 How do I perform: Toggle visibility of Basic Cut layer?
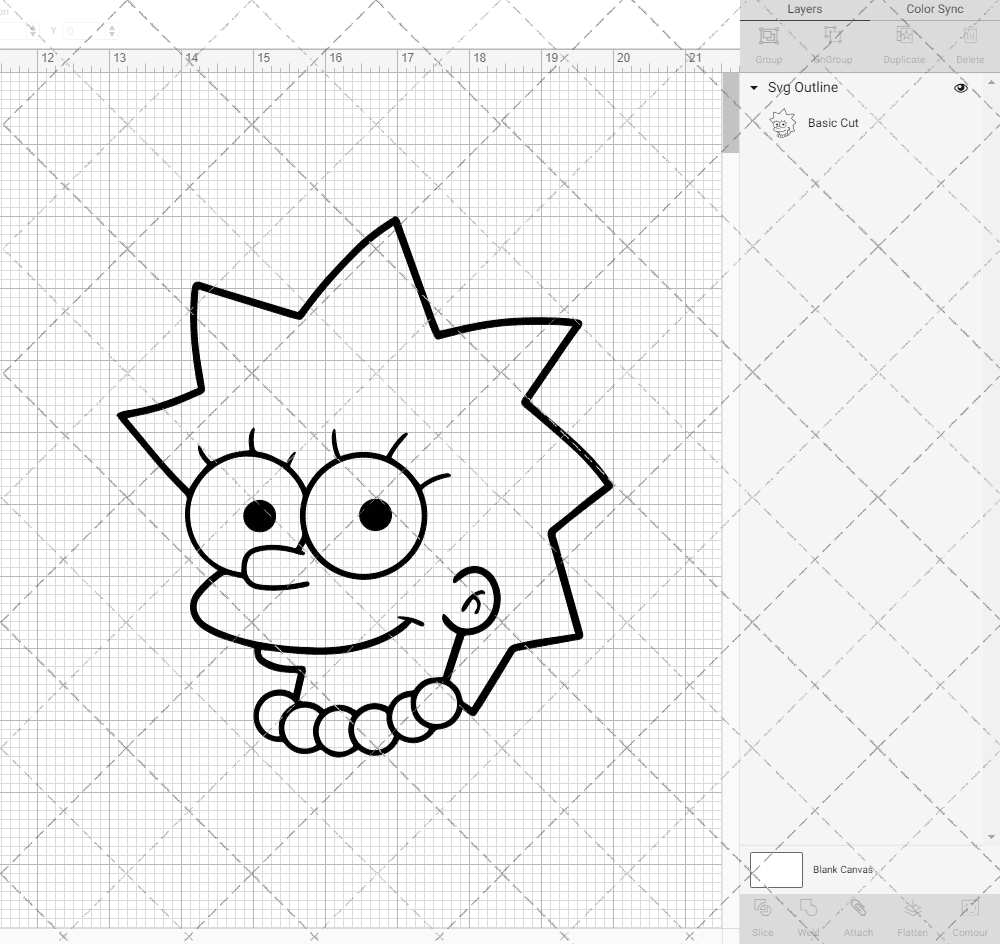point(960,122)
